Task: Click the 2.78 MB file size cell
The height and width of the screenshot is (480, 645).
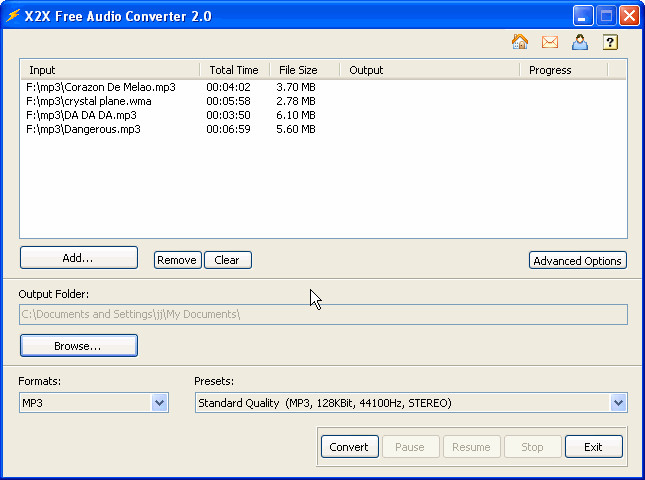Action: (296, 101)
